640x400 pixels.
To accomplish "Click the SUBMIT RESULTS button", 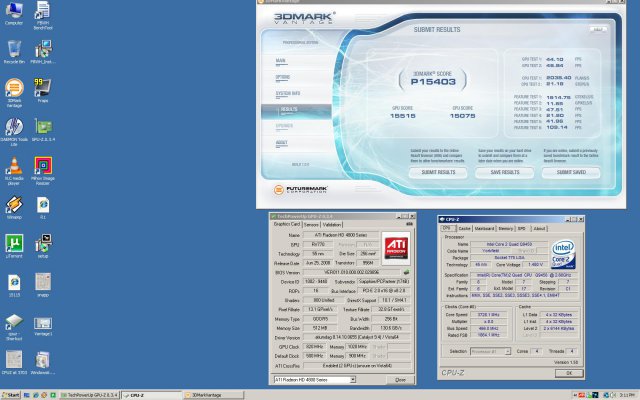I will [438, 173].
